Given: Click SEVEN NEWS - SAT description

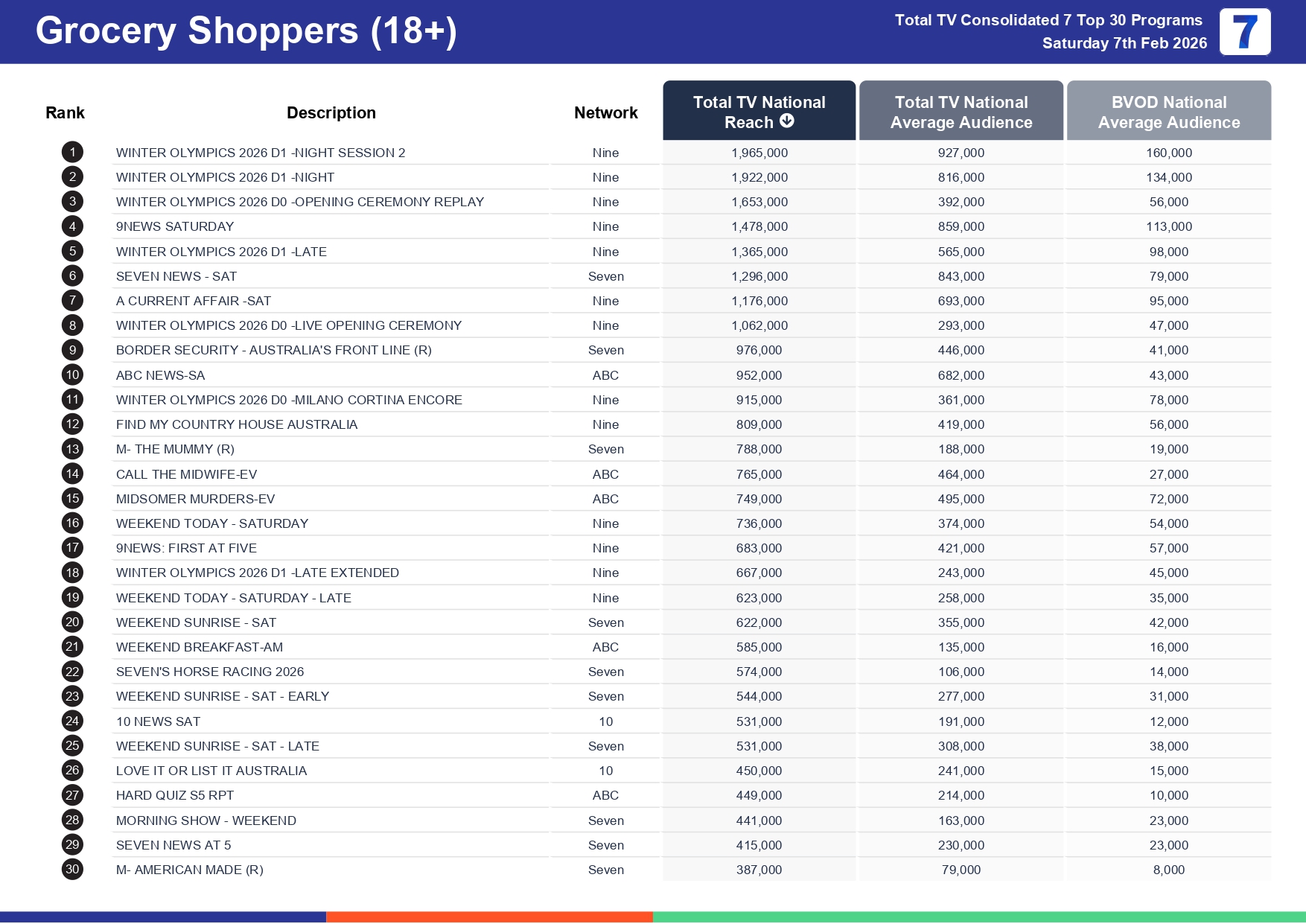Looking at the screenshot, I should pos(176,276).
